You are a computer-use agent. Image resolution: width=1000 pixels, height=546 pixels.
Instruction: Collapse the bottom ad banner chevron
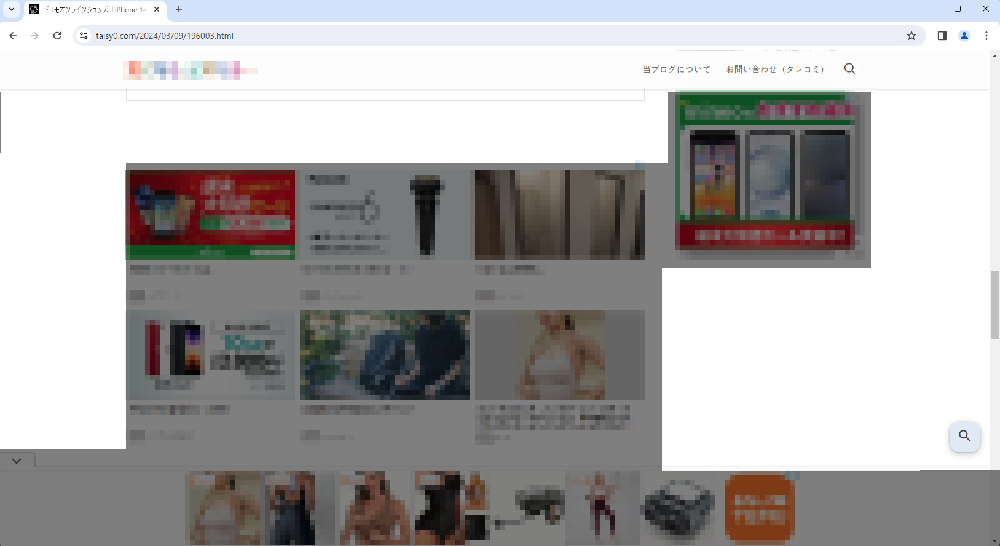pos(17,460)
